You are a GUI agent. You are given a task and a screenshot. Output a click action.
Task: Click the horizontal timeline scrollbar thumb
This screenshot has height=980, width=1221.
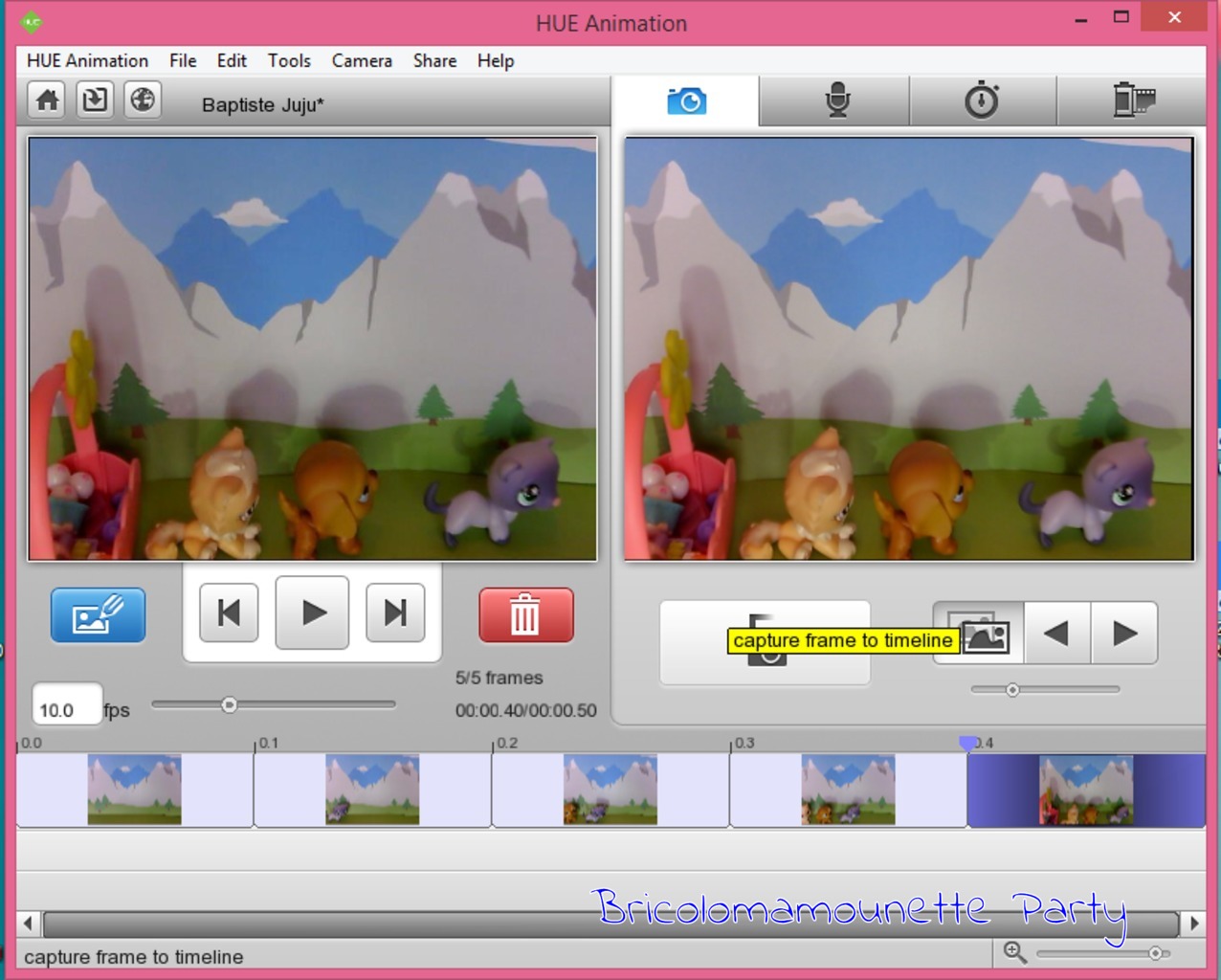[x=610, y=924]
